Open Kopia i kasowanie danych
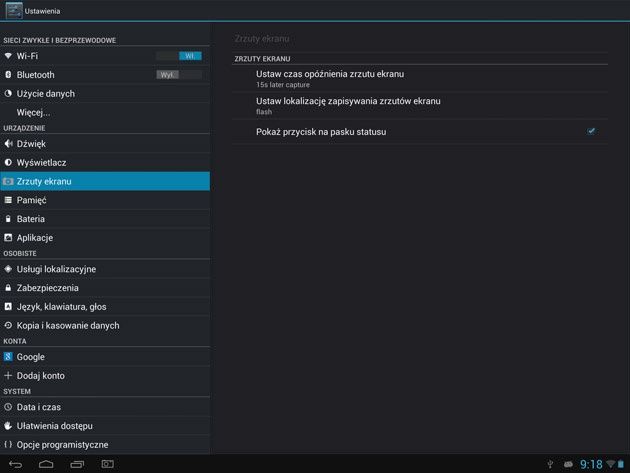This screenshot has height=473, width=630. [105, 326]
